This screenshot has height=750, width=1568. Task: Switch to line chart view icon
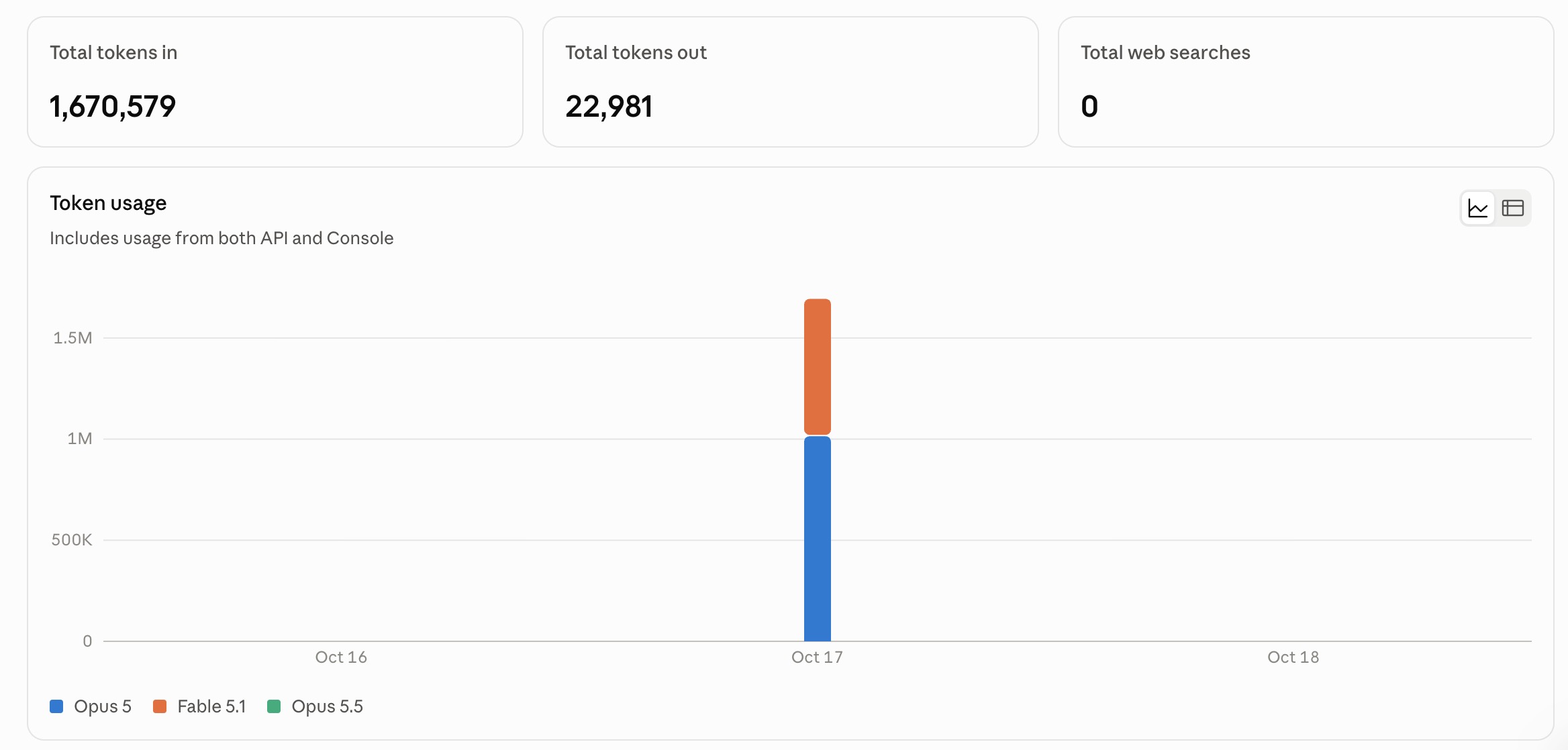1477,209
